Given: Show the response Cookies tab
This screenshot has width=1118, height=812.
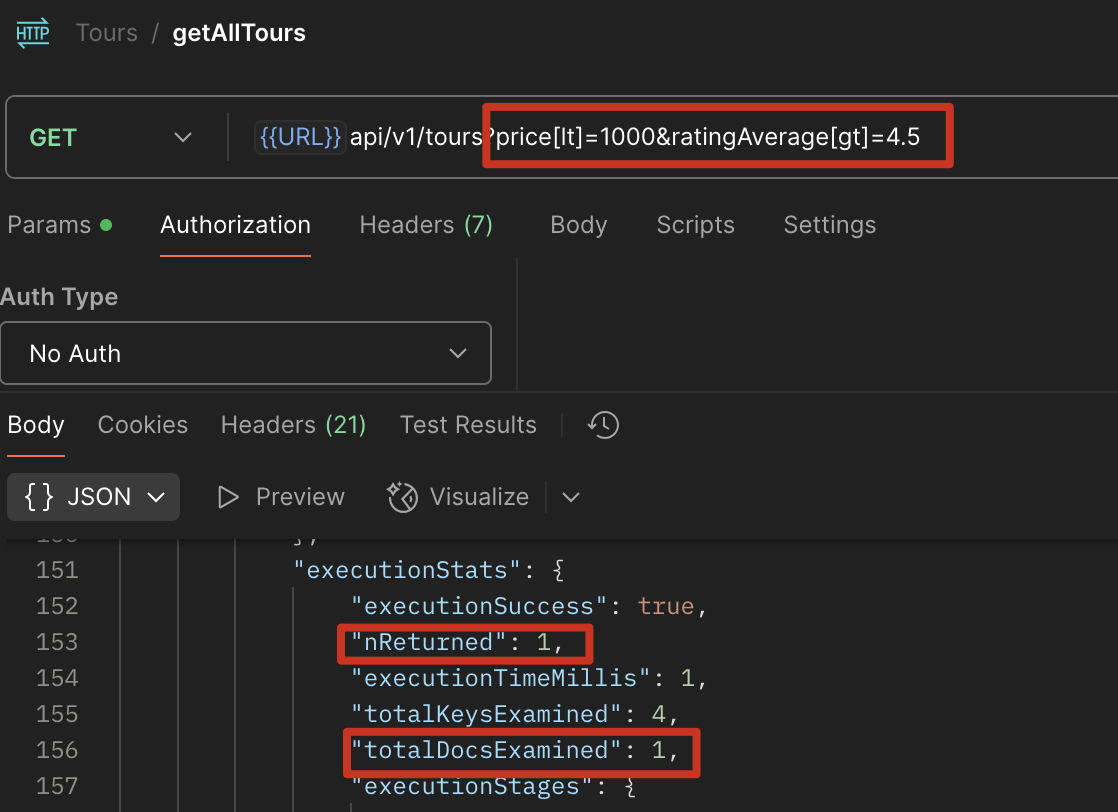Looking at the screenshot, I should pyautogui.click(x=142, y=425).
